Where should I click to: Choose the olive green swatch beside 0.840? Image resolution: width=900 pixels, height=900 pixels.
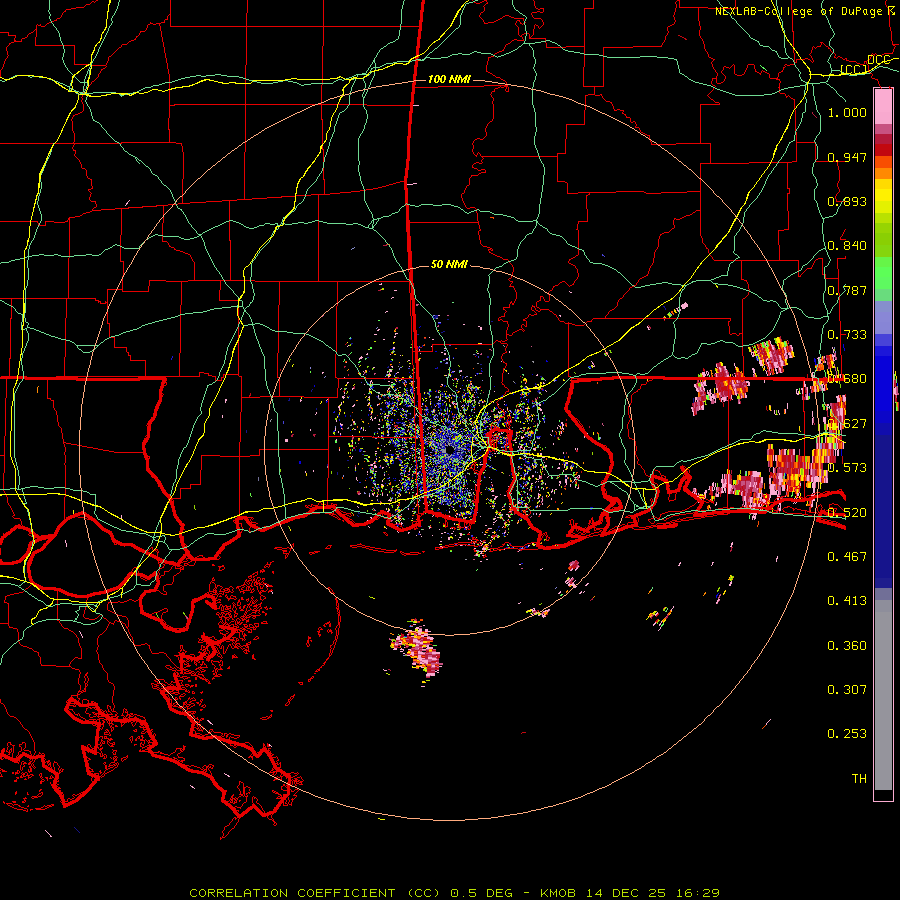883,240
